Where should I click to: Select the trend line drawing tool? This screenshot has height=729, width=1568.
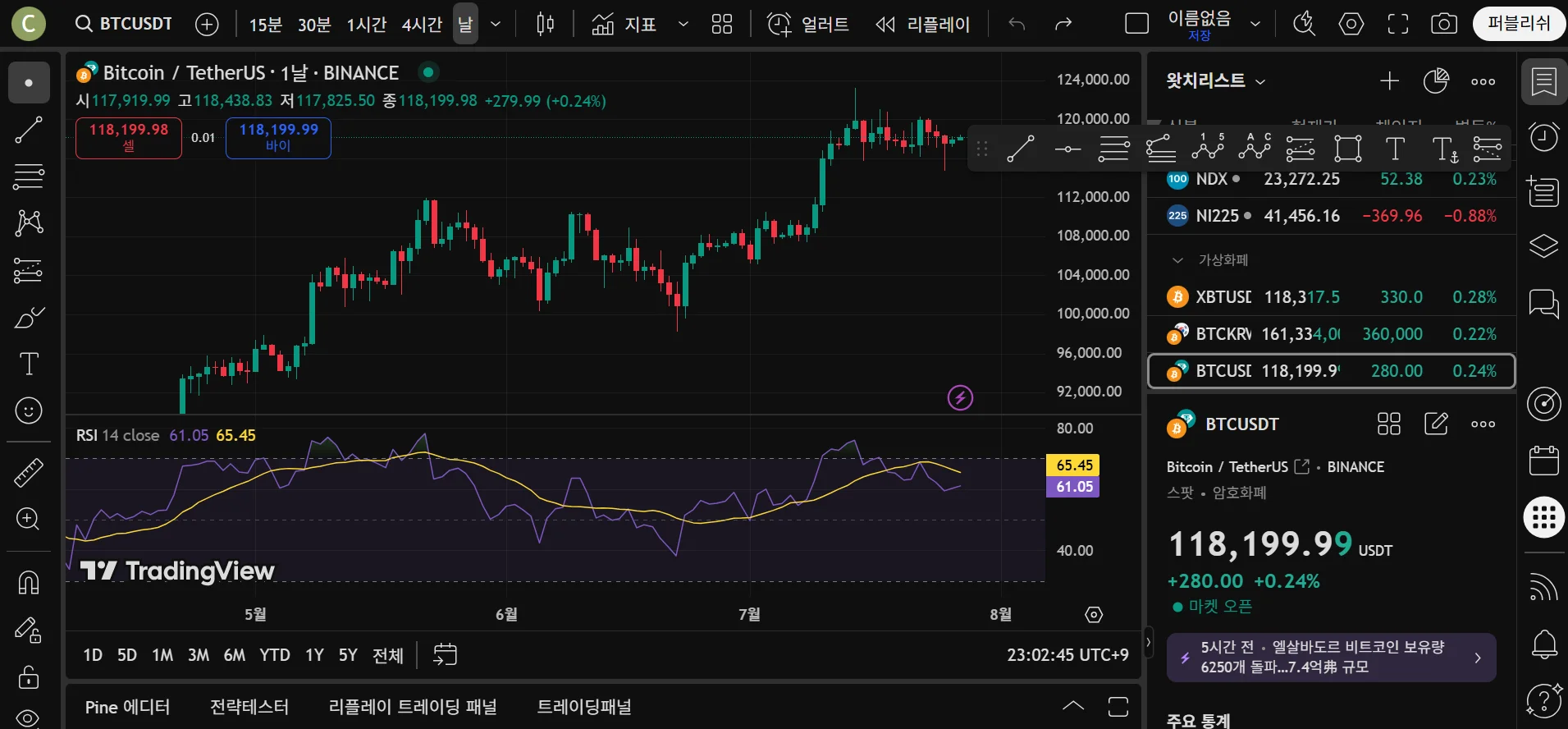pos(29,130)
